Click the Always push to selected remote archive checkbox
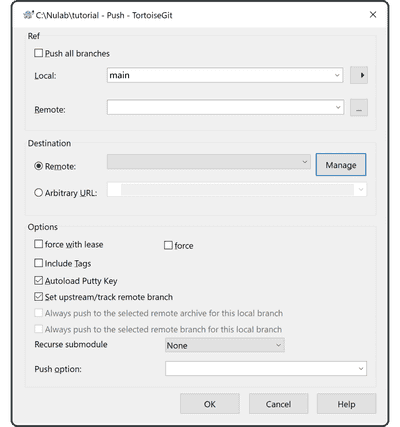Image resolution: width=400 pixels, height=427 pixels. 39,313
